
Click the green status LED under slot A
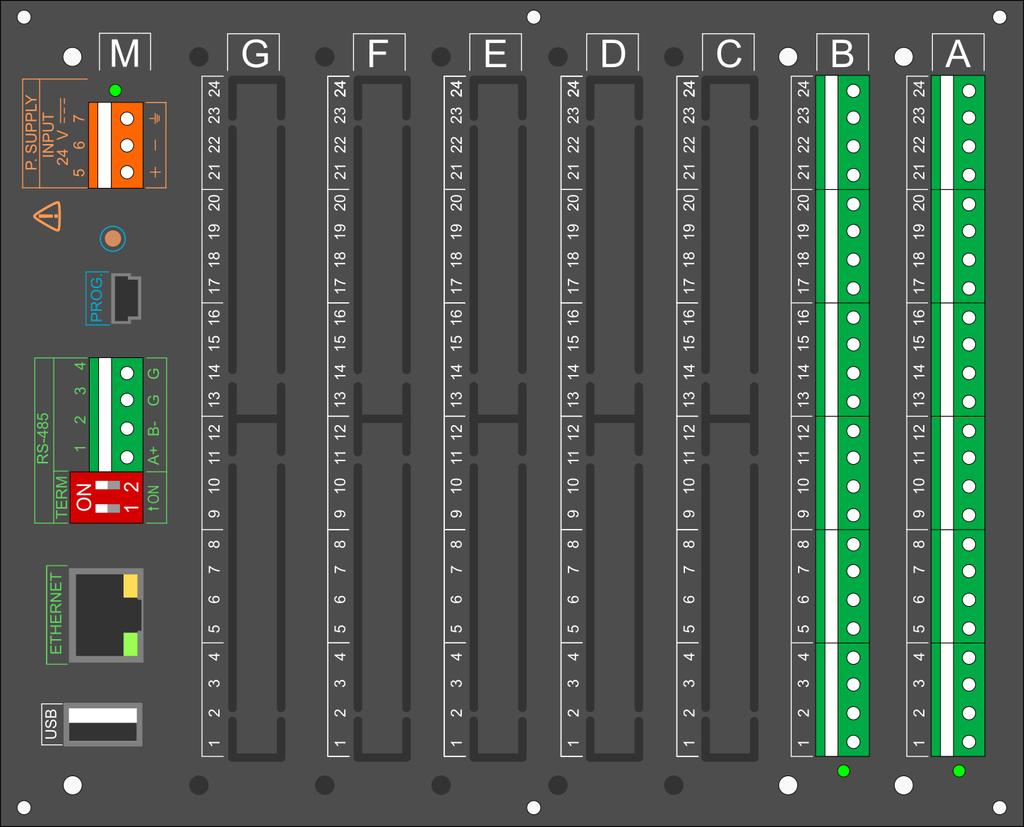click(959, 771)
